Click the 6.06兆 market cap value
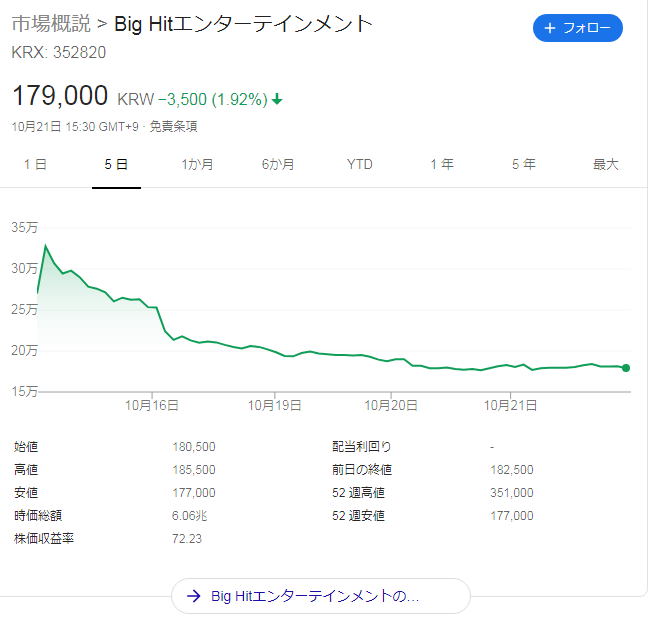 (190, 515)
